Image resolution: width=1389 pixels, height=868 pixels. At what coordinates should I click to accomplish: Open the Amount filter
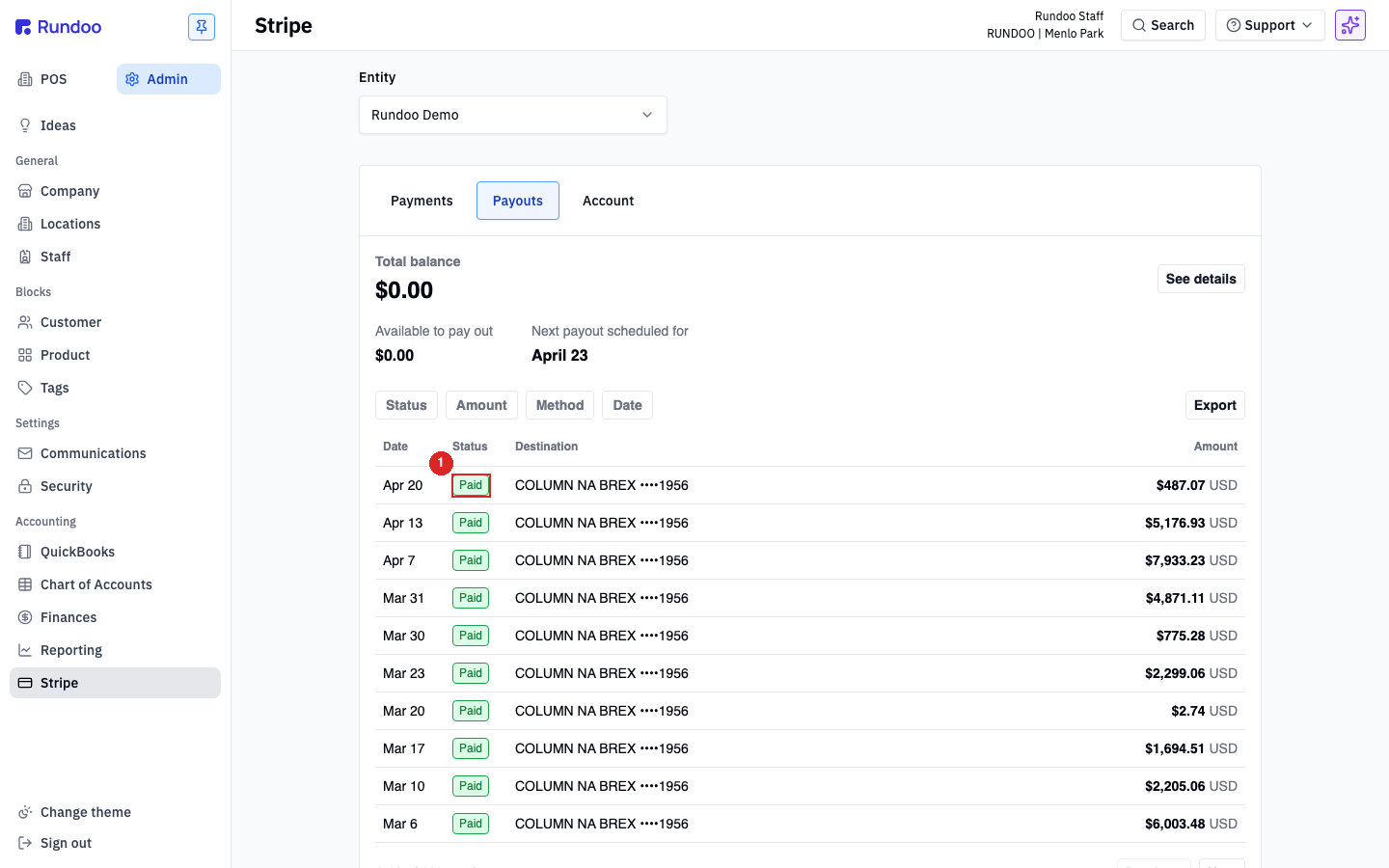481,405
